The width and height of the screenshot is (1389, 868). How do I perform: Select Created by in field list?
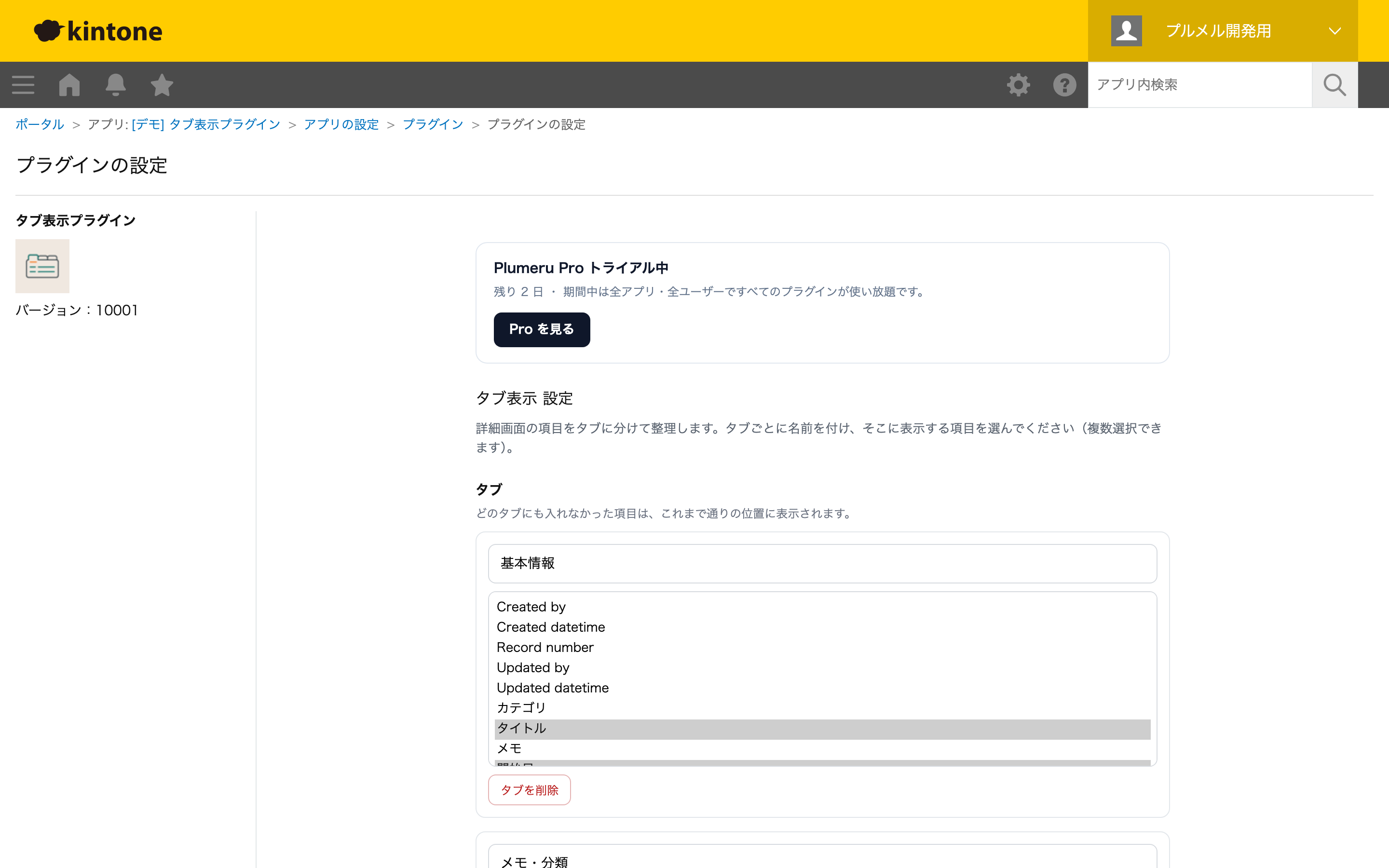pyautogui.click(x=822, y=607)
